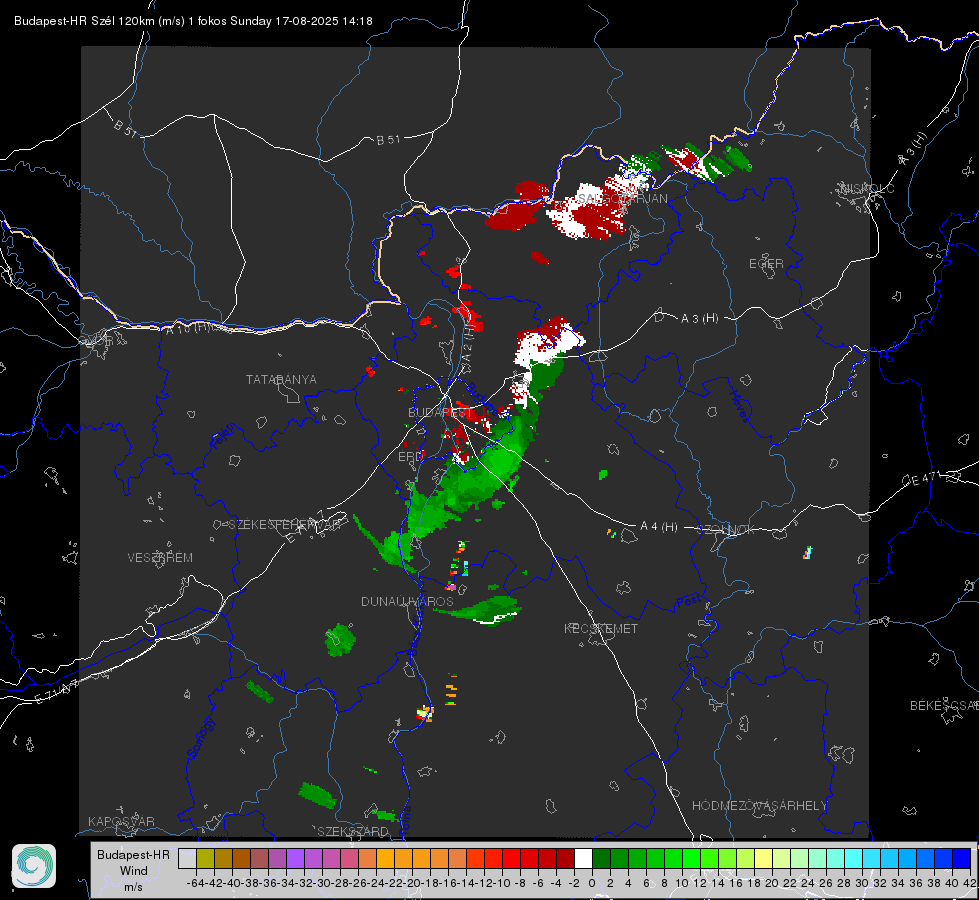Click the MISKOLC city label
This screenshot has width=979, height=900.
click(x=867, y=188)
